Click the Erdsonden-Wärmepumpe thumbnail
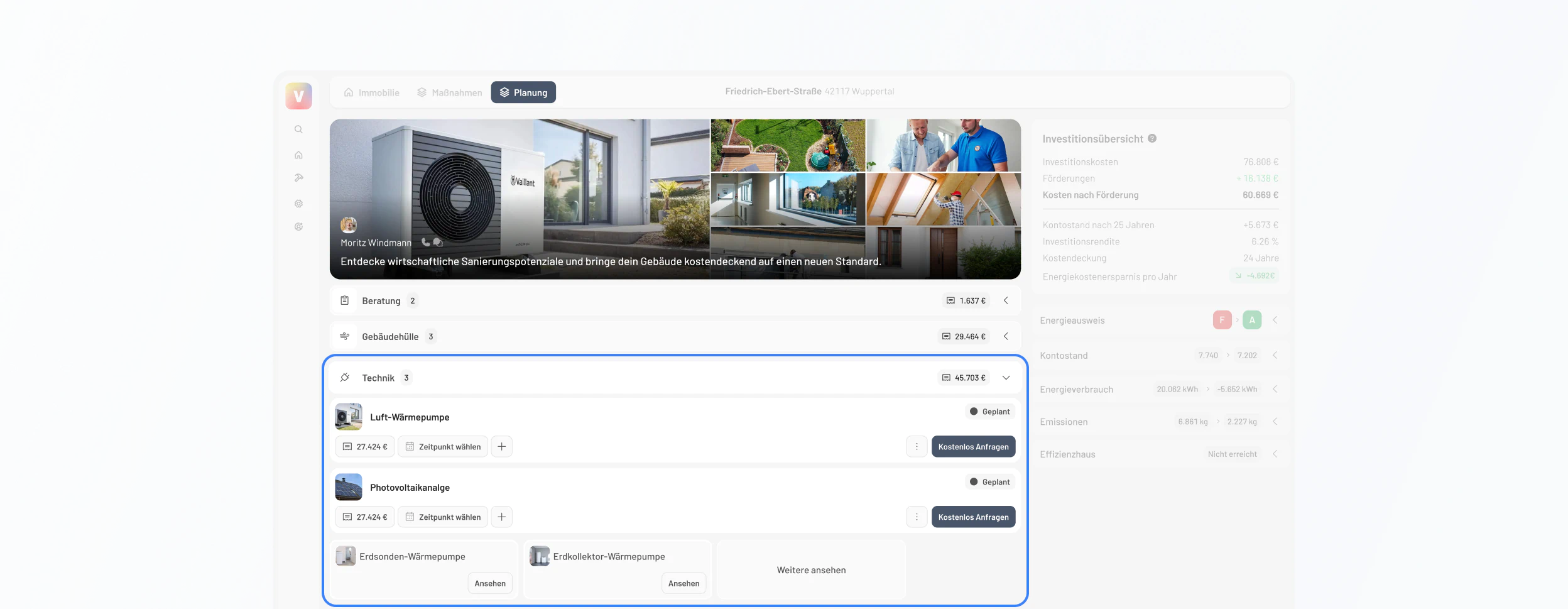1568x609 pixels. point(346,556)
